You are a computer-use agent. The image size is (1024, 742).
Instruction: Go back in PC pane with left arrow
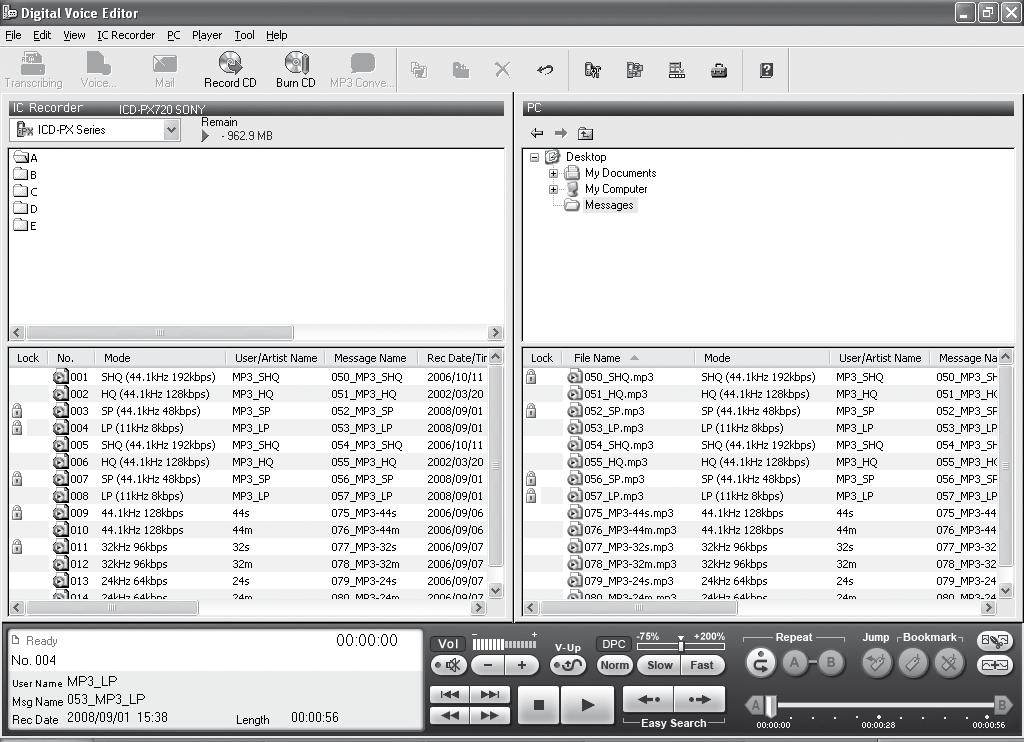point(537,133)
